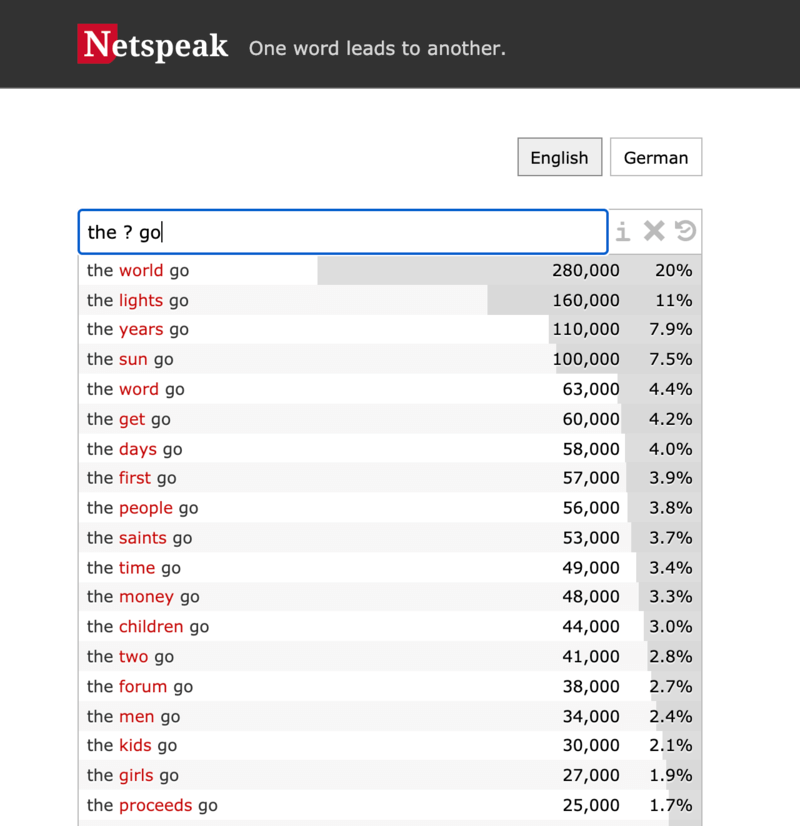Image resolution: width=800 pixels, height=826 pixels.
Task: Expand the "the world go" result row
Action: [x=138, y=270]
